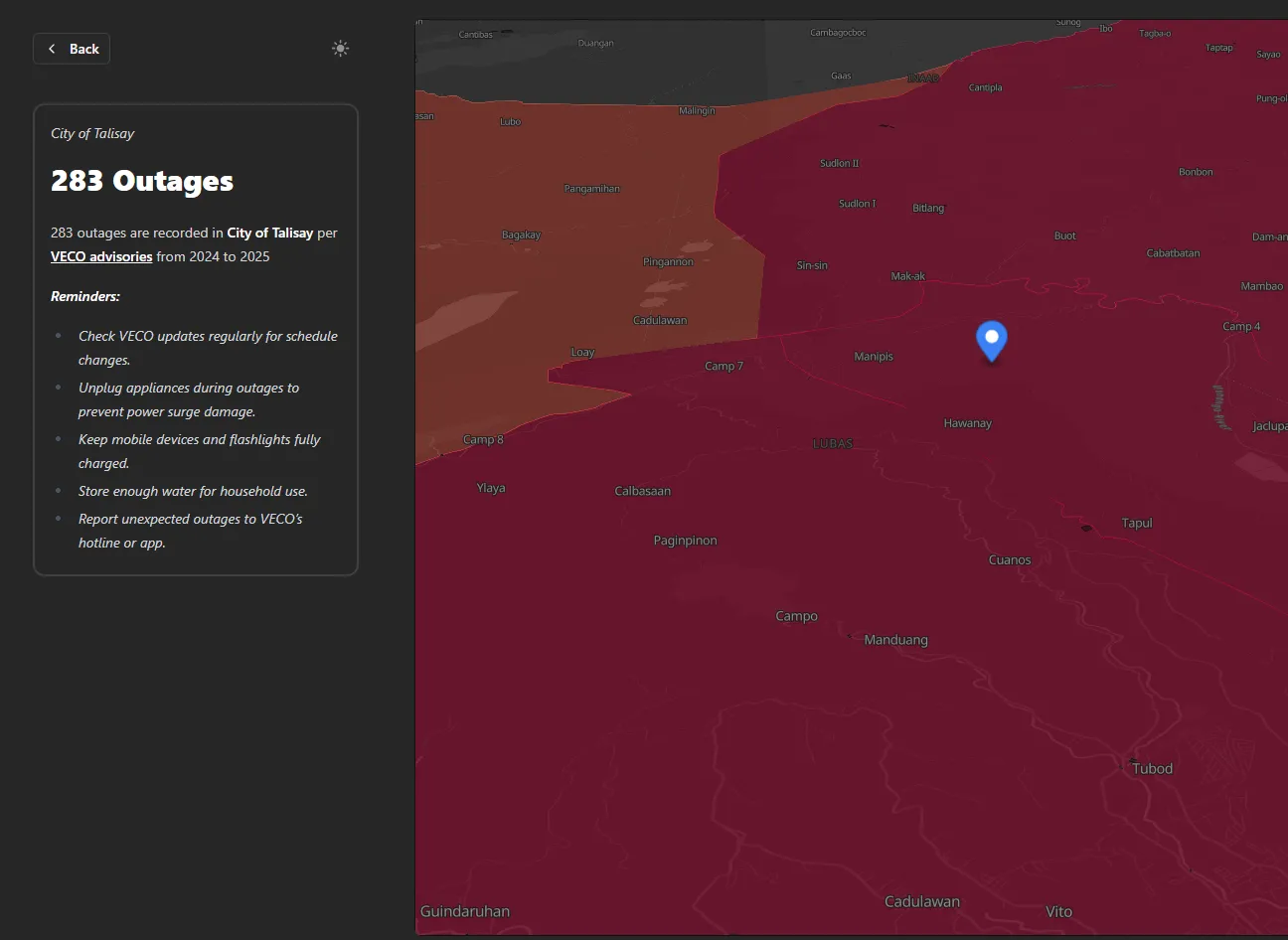The height and width of the screenshot is (940, 1288).
Task: Click the Back button
Action: 72,49
